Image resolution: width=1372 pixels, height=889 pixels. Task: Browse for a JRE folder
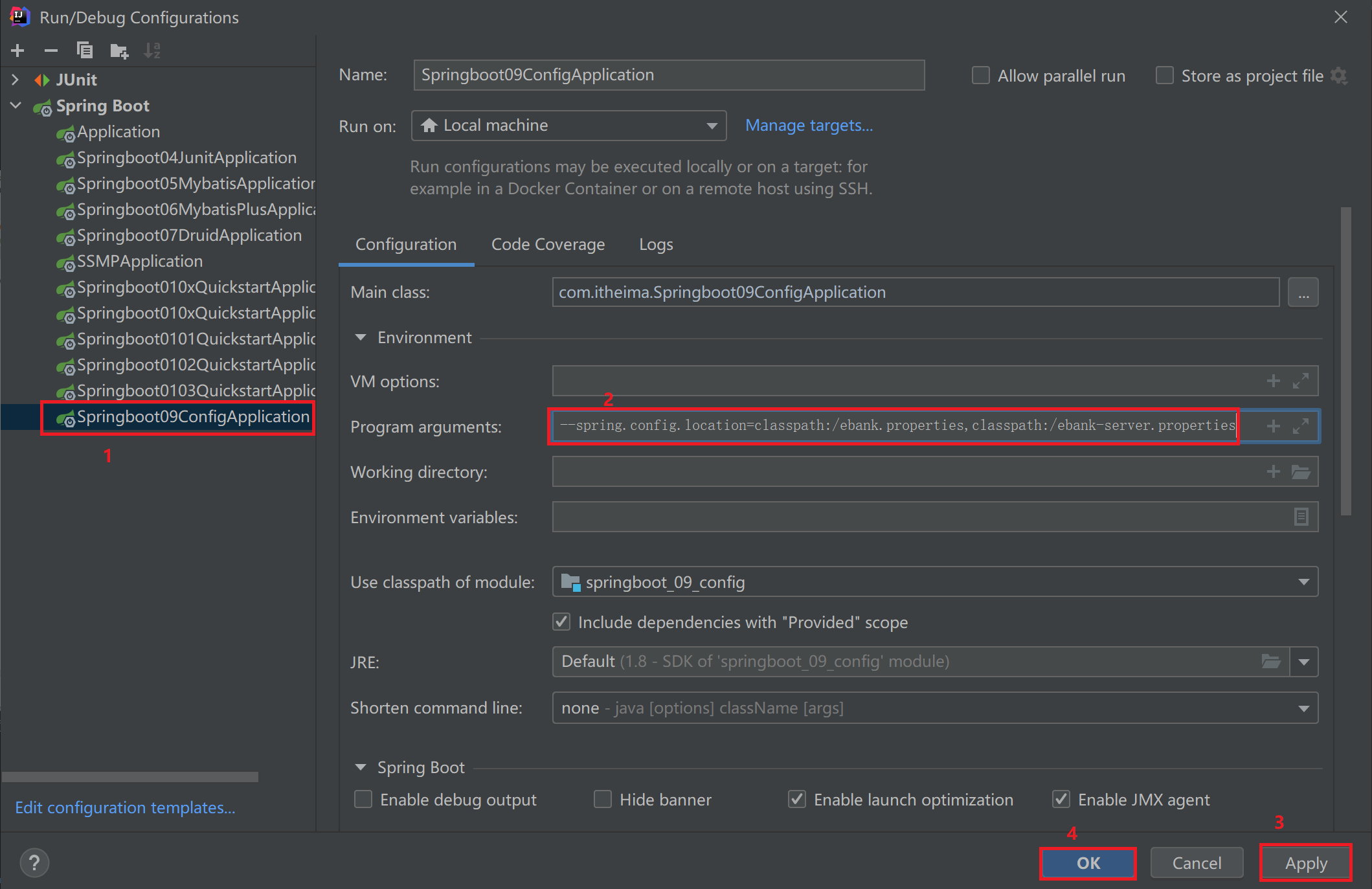click(x=1271, y=662)
